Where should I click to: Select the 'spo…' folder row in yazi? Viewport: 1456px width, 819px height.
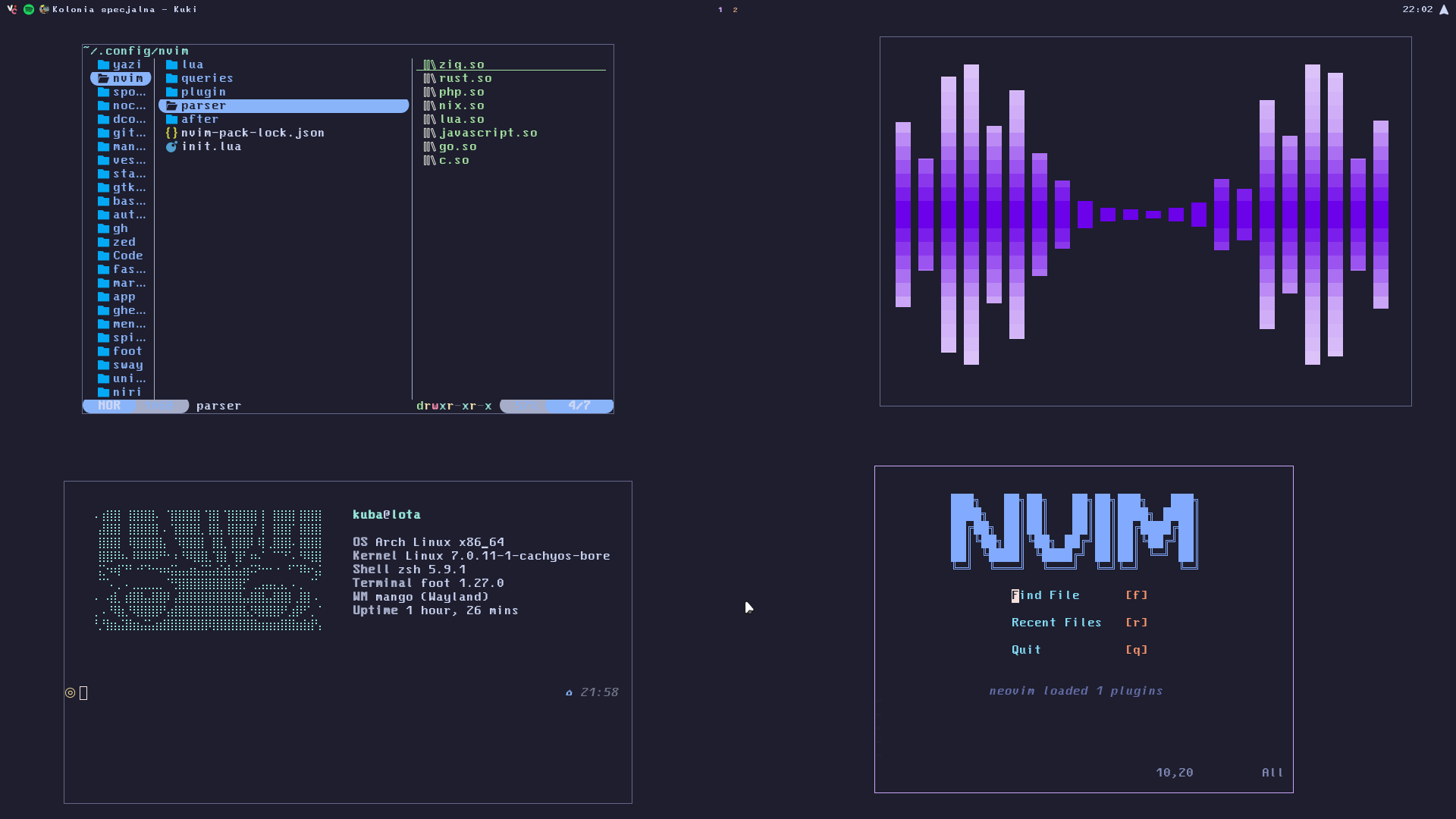[121, 92]
